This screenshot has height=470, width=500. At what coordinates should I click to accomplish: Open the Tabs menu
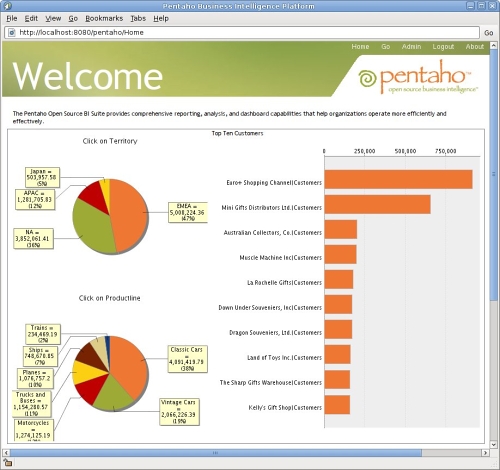(x=138, y=19)
